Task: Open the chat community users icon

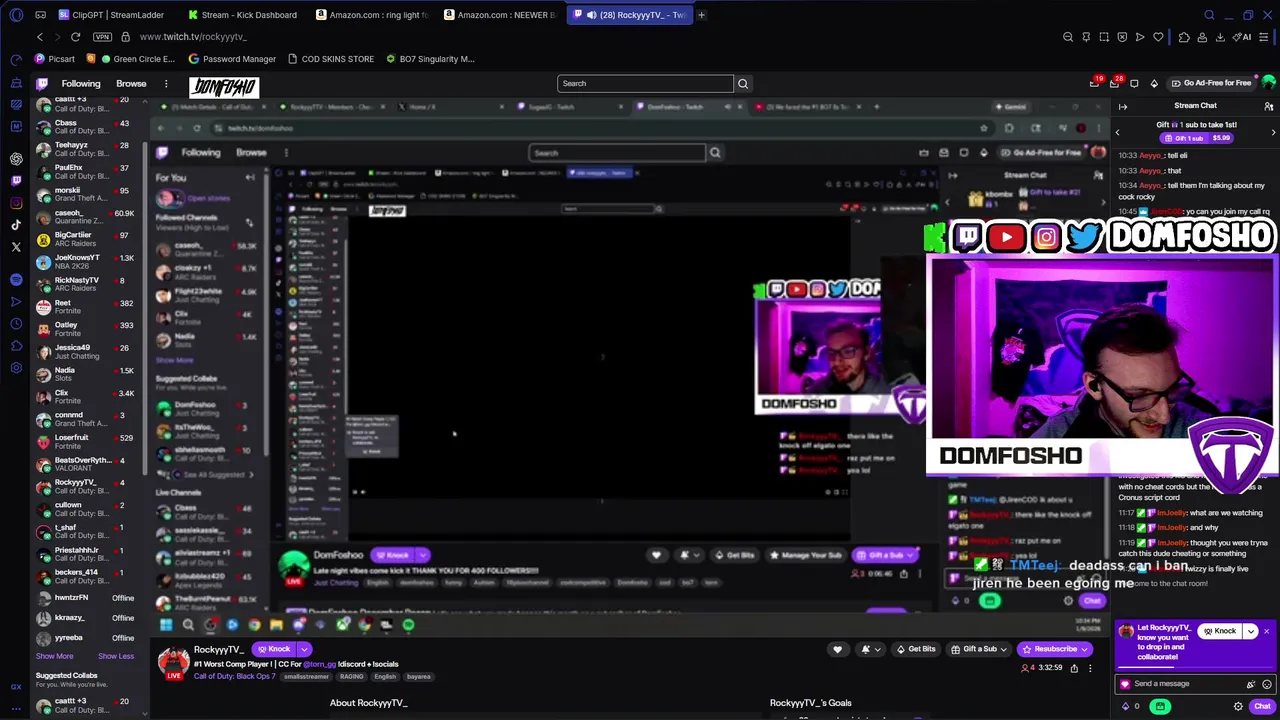Action: tap(1268, 106)
